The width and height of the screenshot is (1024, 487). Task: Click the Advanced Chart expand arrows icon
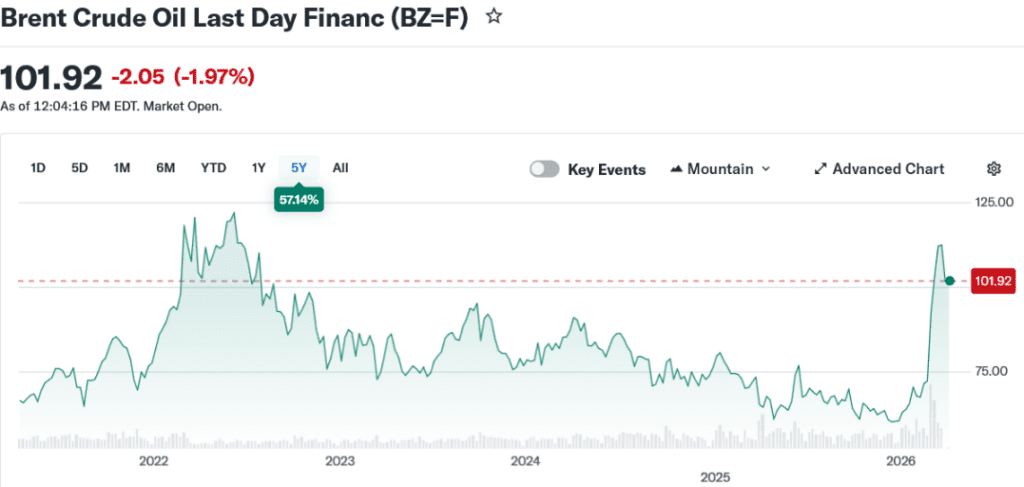click(820, 169)
